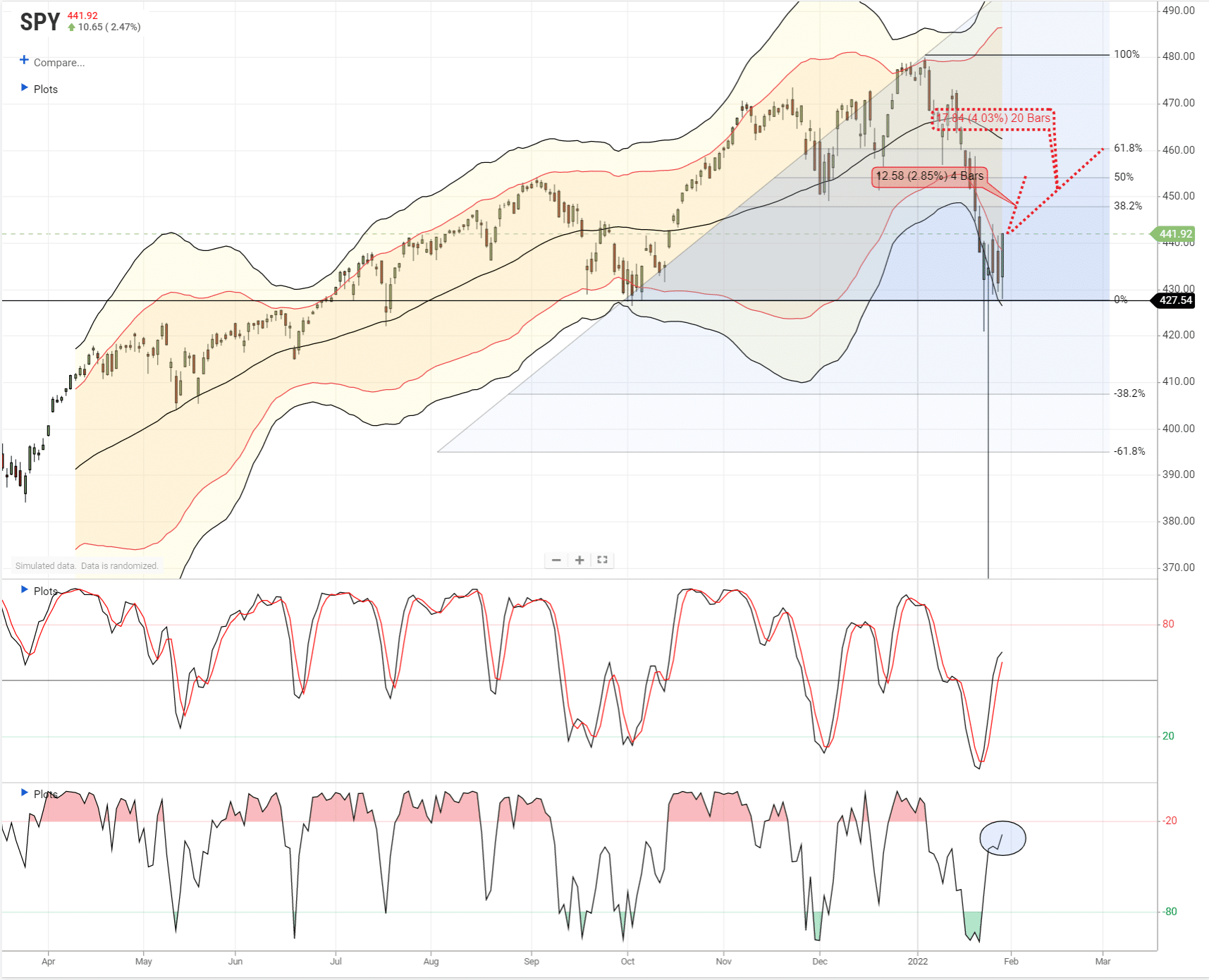Click the 100% Fibonacci level label
Image resolution: width=1209 pixels, height=980 pixels.
(1127, 54)
